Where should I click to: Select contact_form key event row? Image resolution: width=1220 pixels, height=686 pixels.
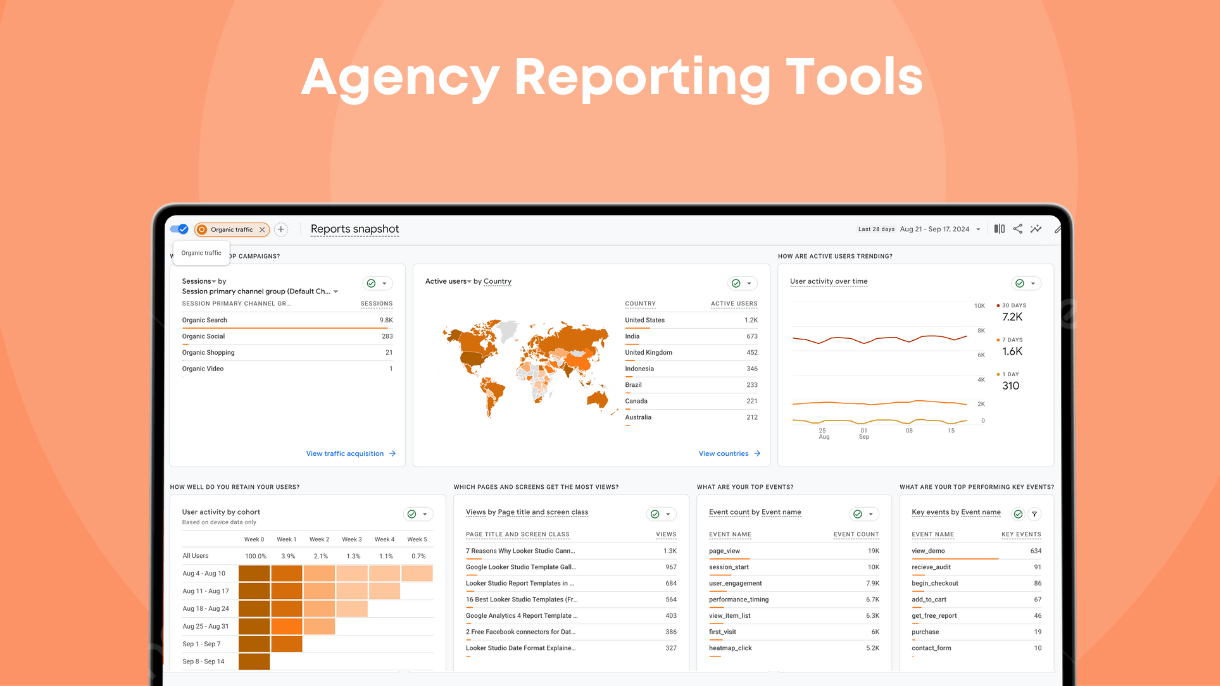(976, 648)
